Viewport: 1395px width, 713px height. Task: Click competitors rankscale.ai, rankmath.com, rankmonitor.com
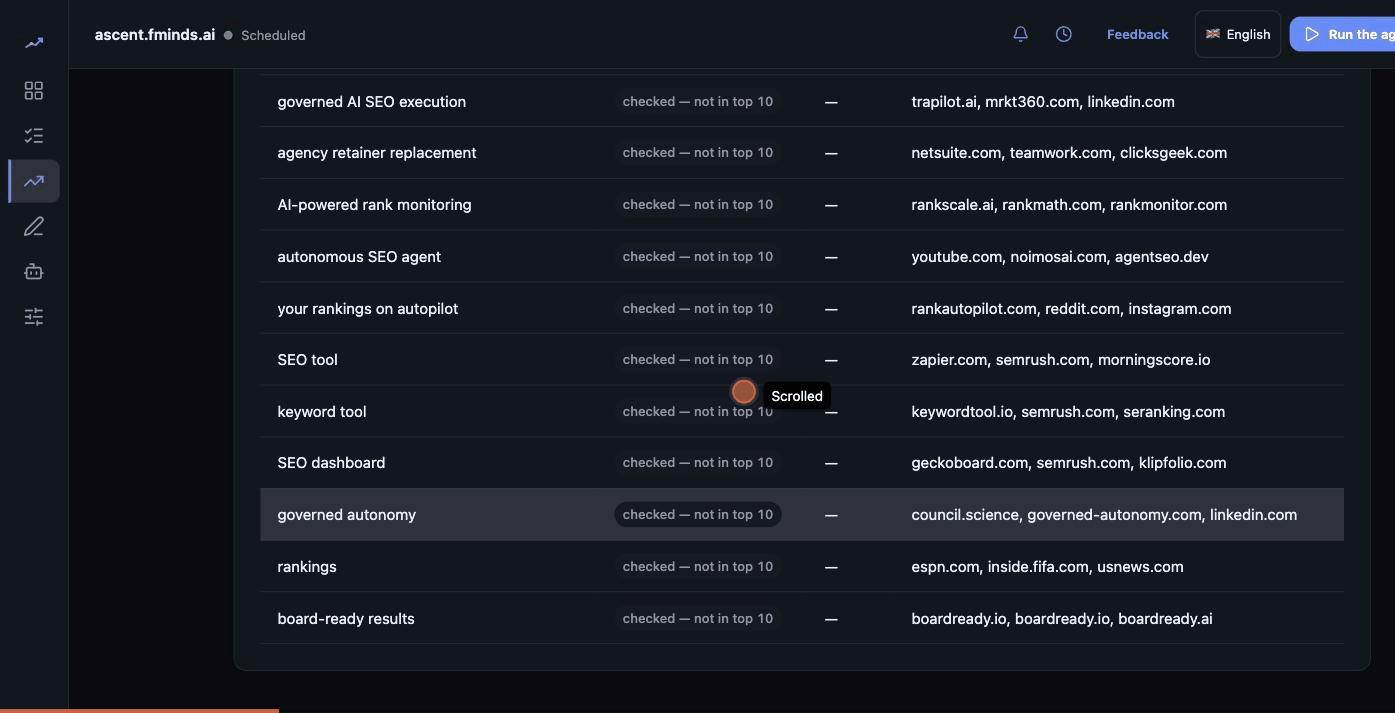pyautogui.click(x=1069, y=205)
